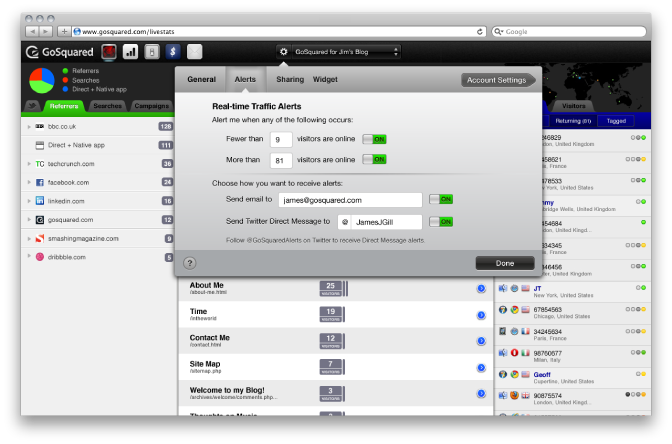This screenshot has height=444, width=672.
Task: Click the add bookmark plus button
Action: [x=64, y=31]
